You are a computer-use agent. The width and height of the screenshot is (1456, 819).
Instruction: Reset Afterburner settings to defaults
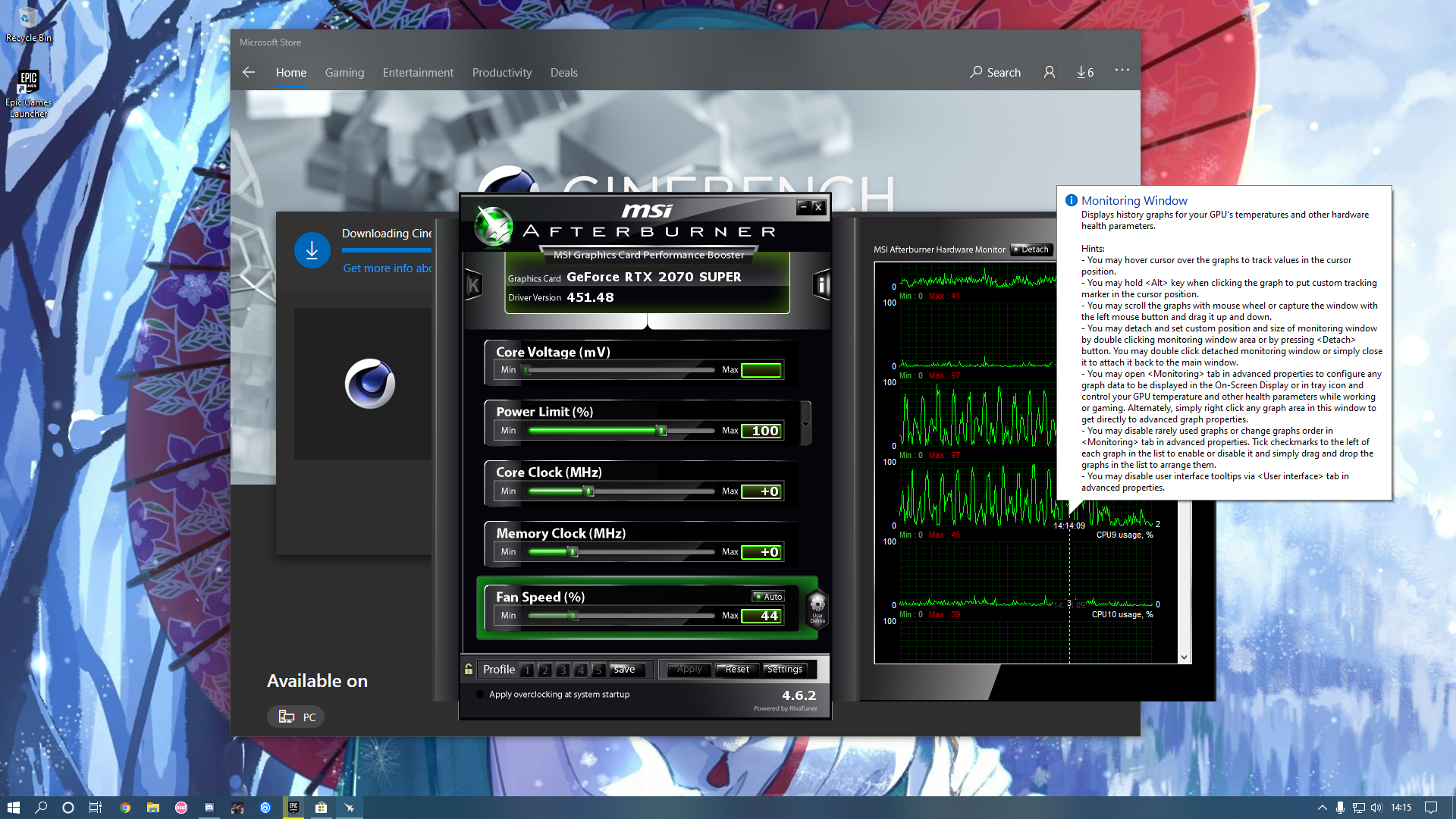click(737, 670)
